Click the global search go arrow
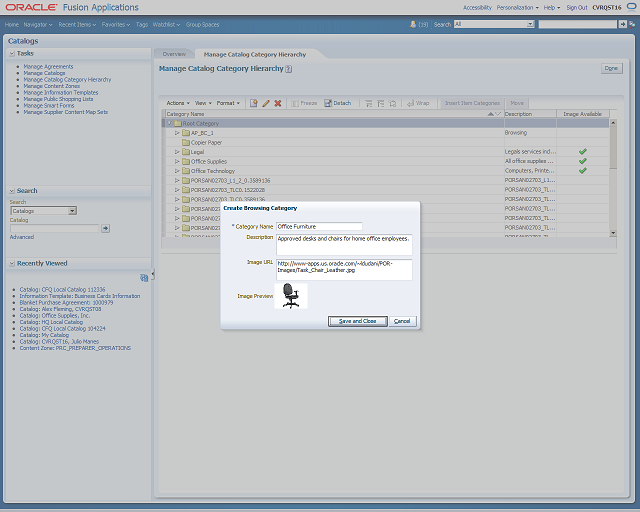The height and width of the screenshot is (512, 640). tap(622, 24)
